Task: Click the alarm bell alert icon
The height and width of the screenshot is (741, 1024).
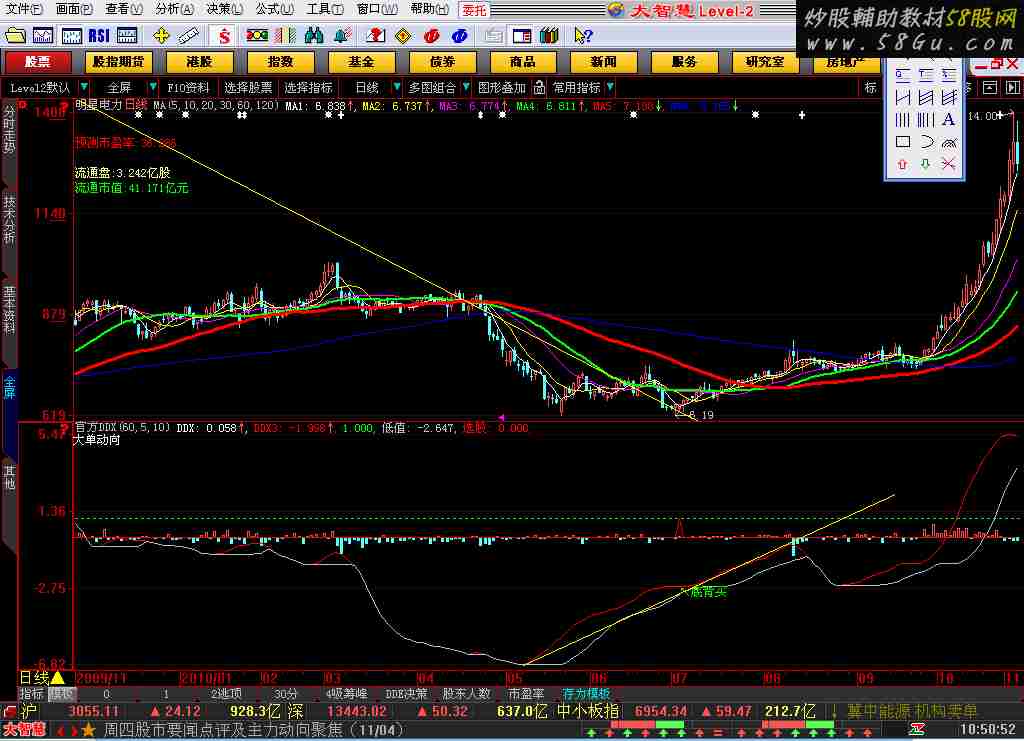Action: [x=342, y=36]
